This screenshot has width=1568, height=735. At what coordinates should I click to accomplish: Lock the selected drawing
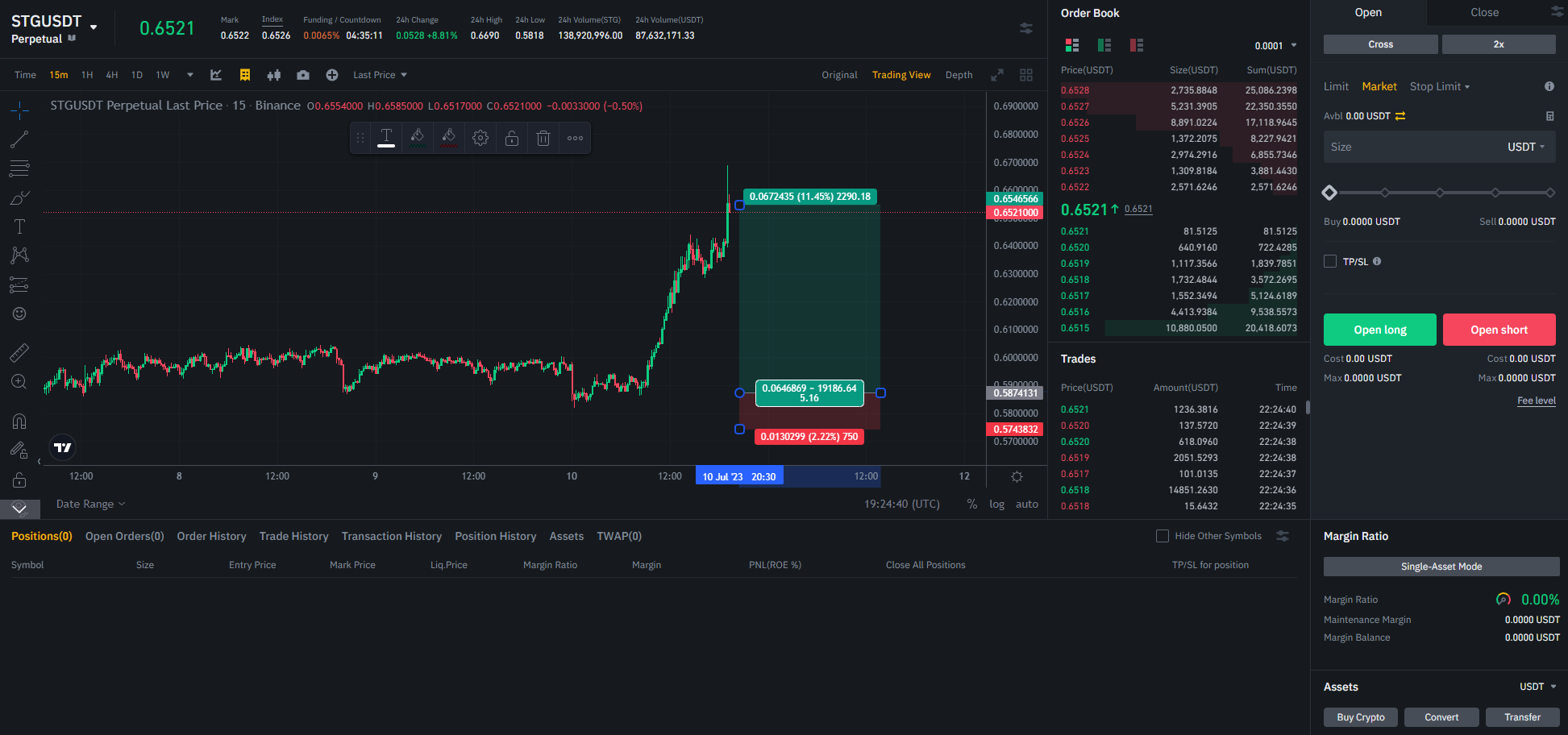point(512,138)
